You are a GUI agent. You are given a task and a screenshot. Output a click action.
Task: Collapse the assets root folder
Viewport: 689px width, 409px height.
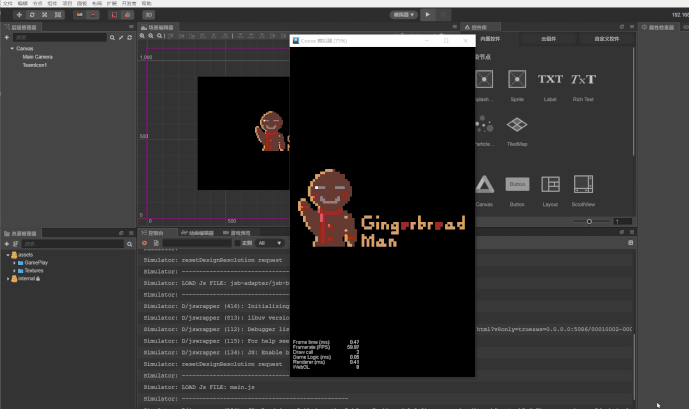[x=8, y=255]
